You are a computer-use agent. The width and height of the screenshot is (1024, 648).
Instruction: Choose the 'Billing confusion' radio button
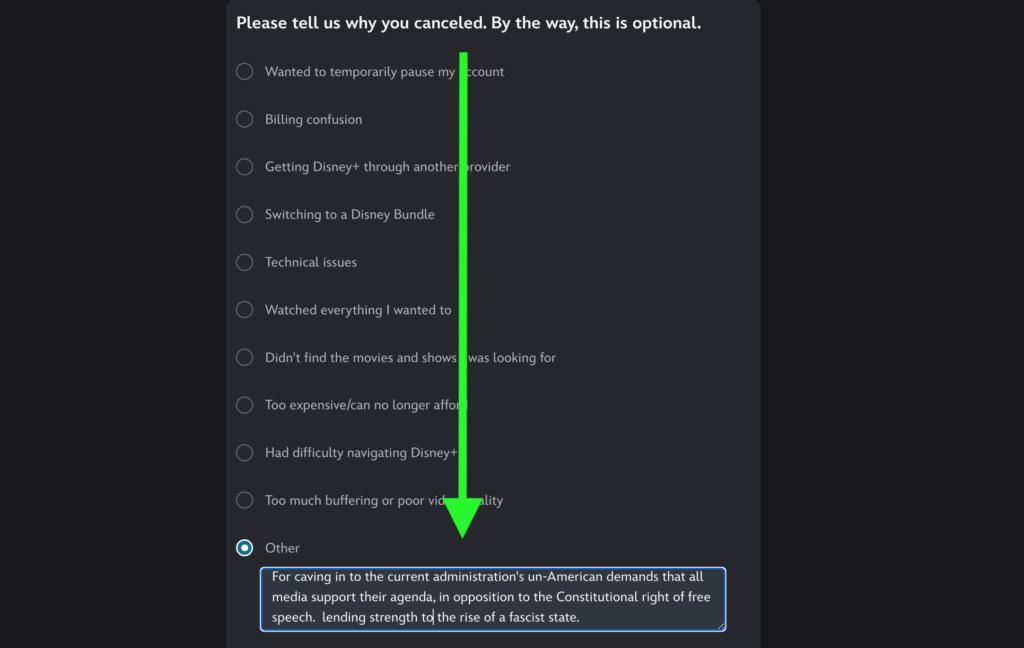245,120
